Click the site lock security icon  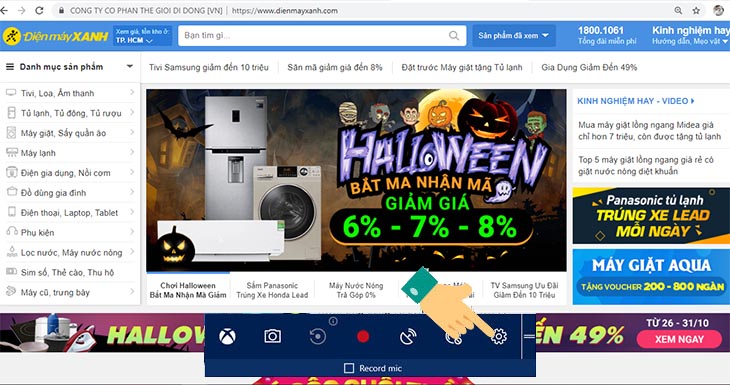click(61, 10)
